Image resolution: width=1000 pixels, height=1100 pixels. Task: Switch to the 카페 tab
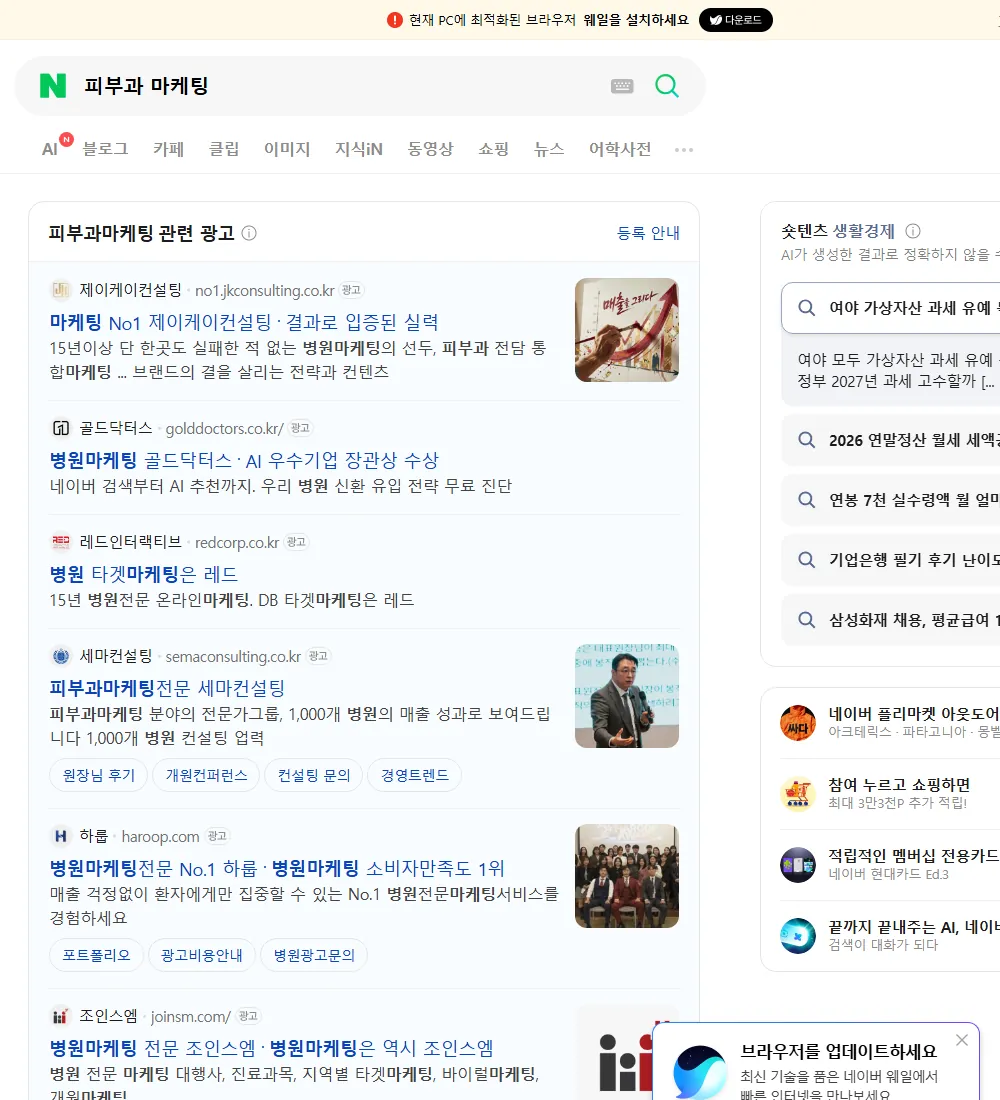click(x=168, y=149)
